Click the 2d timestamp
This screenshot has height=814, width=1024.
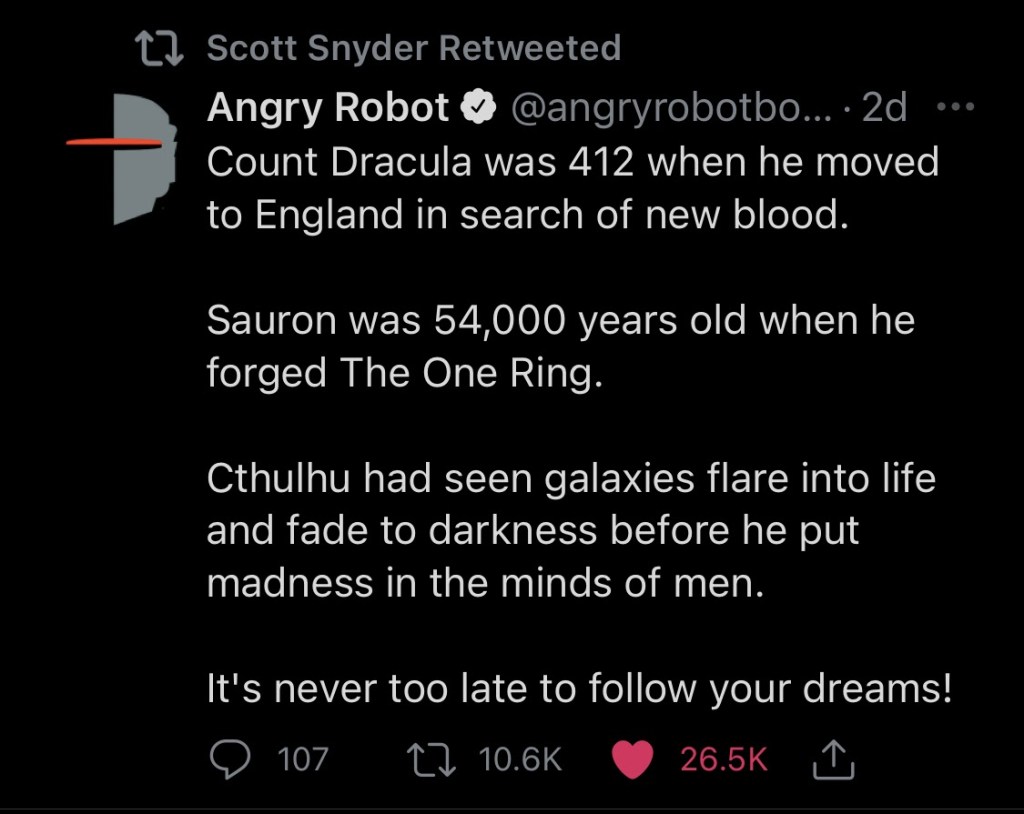click(884, 107)
